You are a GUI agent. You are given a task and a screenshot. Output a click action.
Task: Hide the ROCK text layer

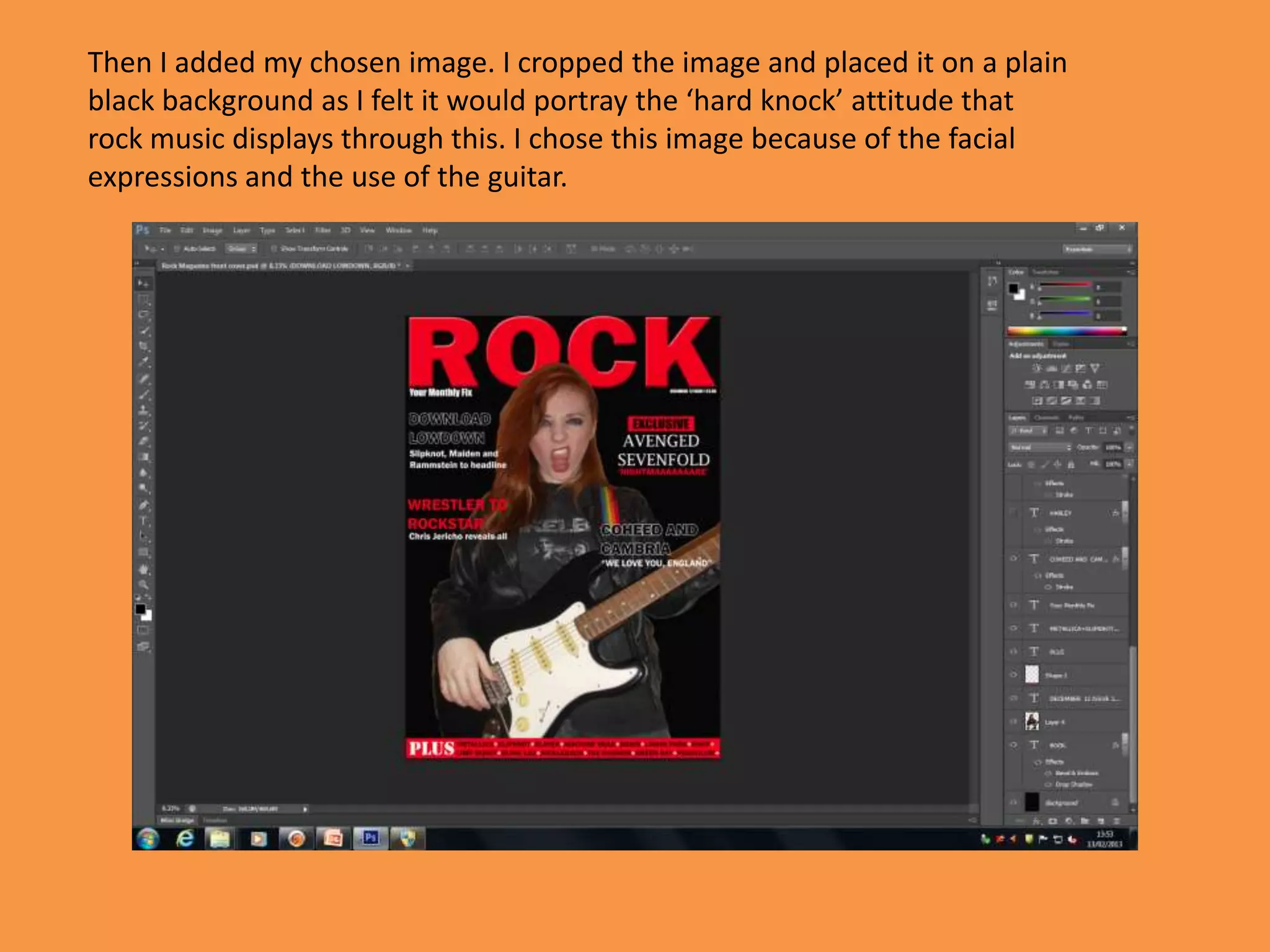point(1013,745)
